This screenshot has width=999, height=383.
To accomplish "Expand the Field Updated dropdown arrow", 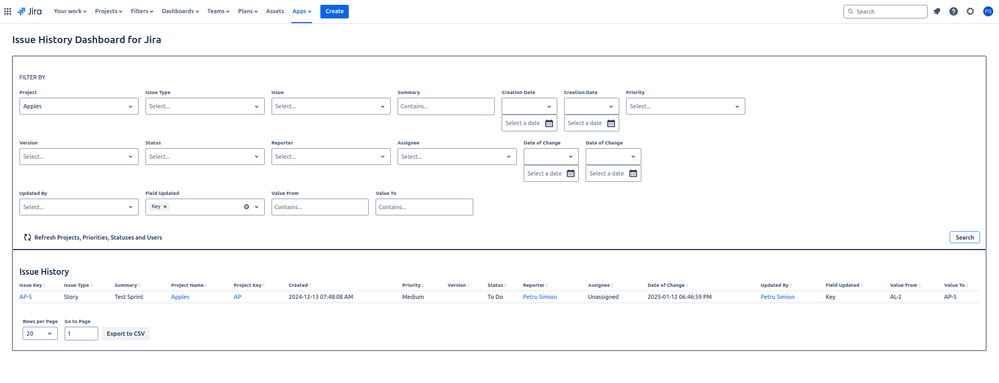I will [257, 207].
